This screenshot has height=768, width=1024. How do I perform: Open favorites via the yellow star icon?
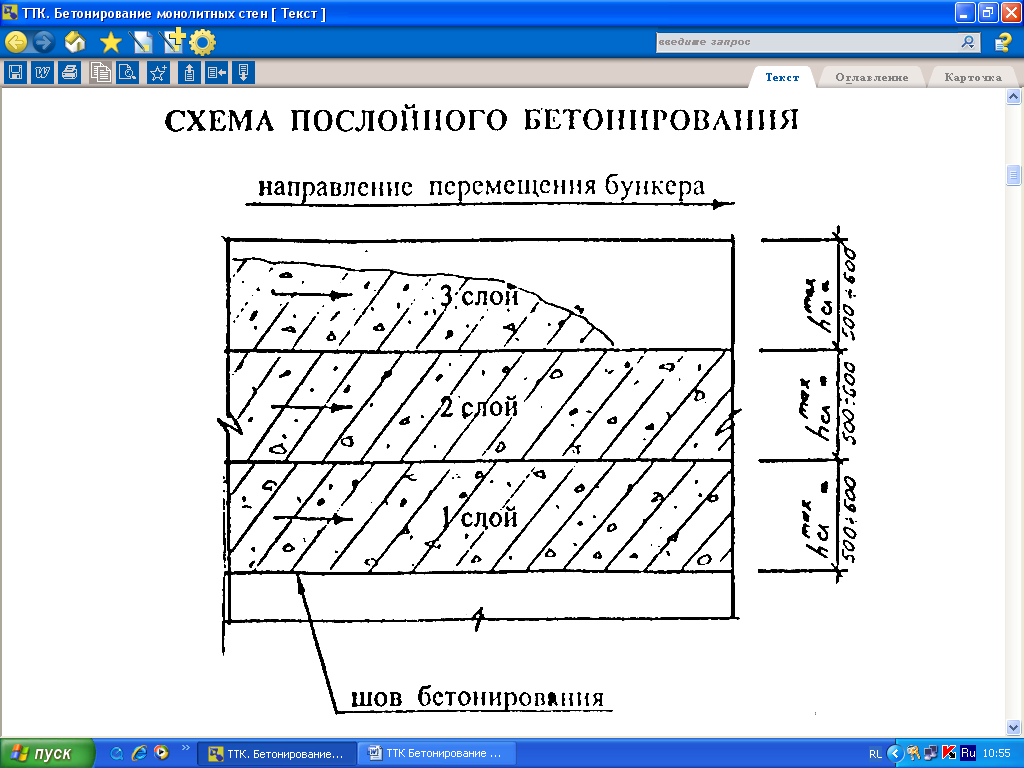[111, 43]
